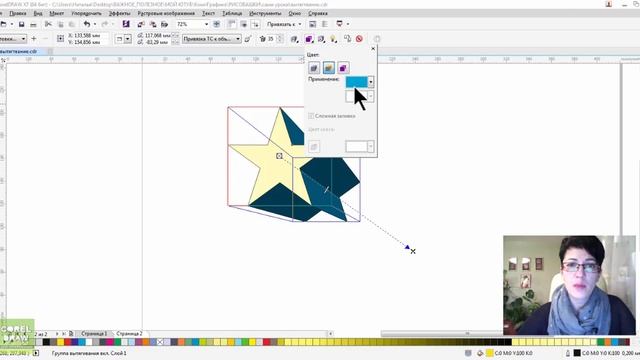This screenshot has width=640, height=360.
Task: Open the Инструменты menu
Action: point(265,13)
